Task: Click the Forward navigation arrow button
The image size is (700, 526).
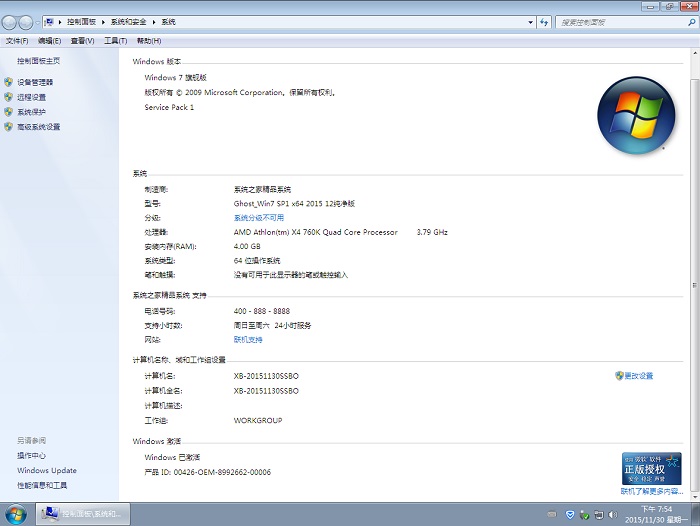Action: 26,22
